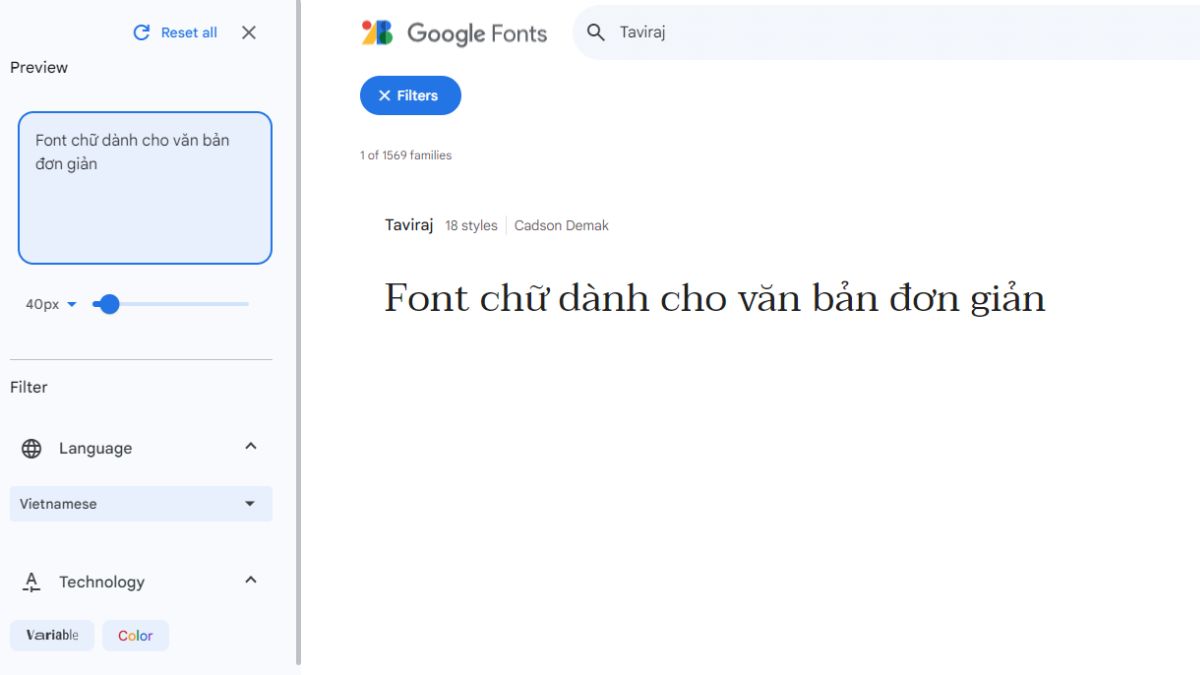Collapse the Language filter section
Screen dimensions: 1200x675
click(x=250, y=447)
